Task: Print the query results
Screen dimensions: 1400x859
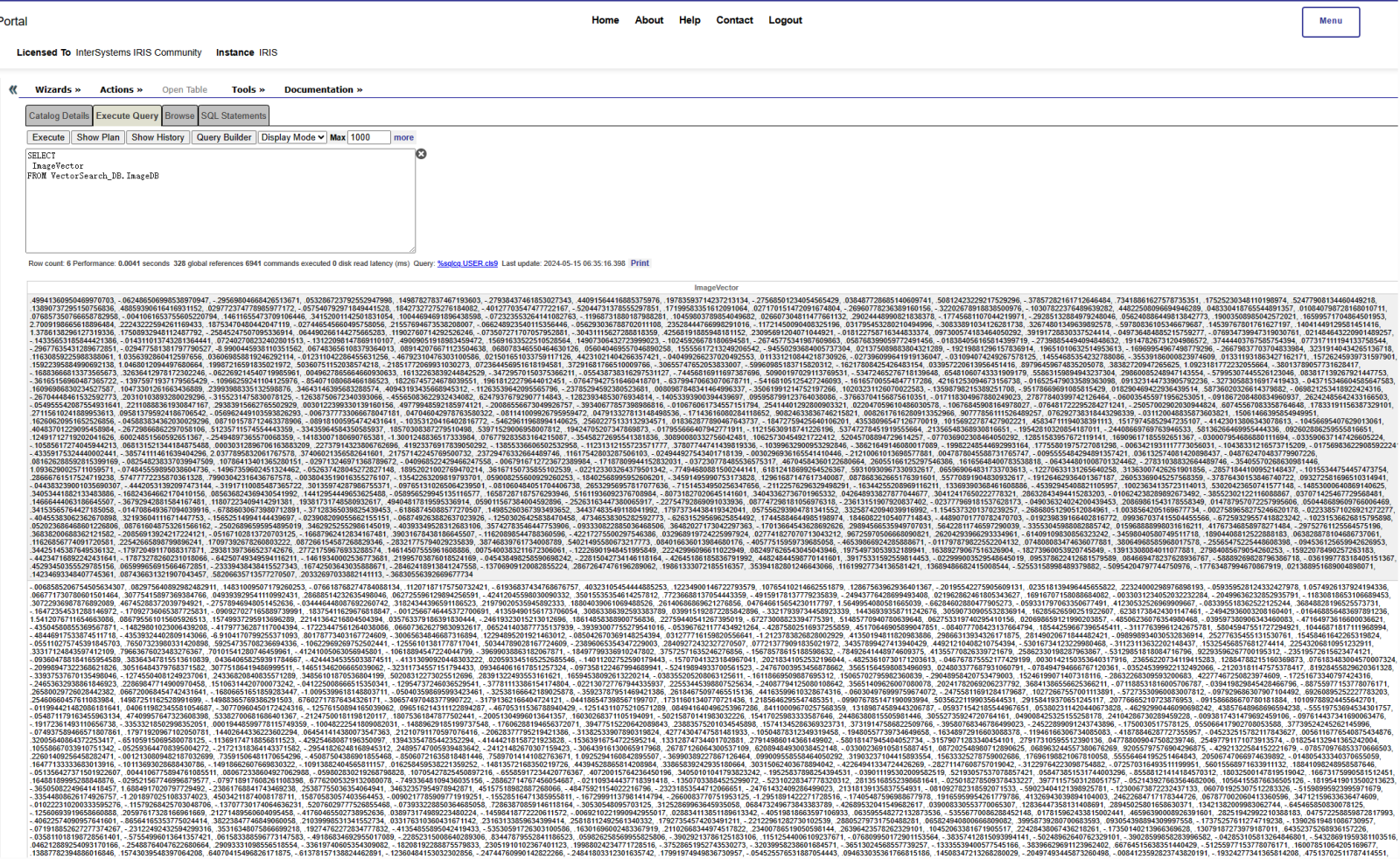Action: 640,263
